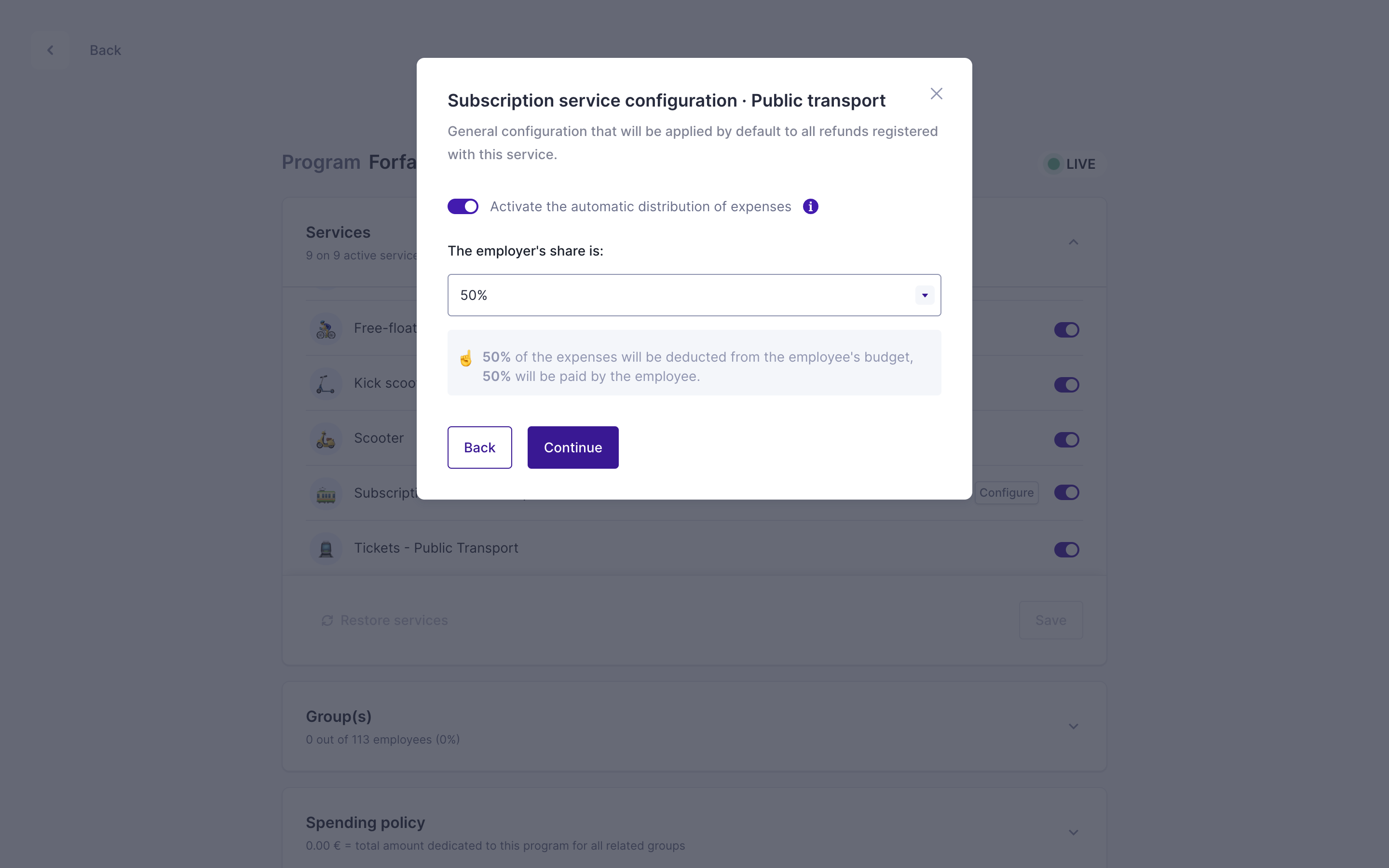Click the Free-floating bike service icon
Image resolution: width=1389 pixels, height=868 pixels.
tap(326, 329)
